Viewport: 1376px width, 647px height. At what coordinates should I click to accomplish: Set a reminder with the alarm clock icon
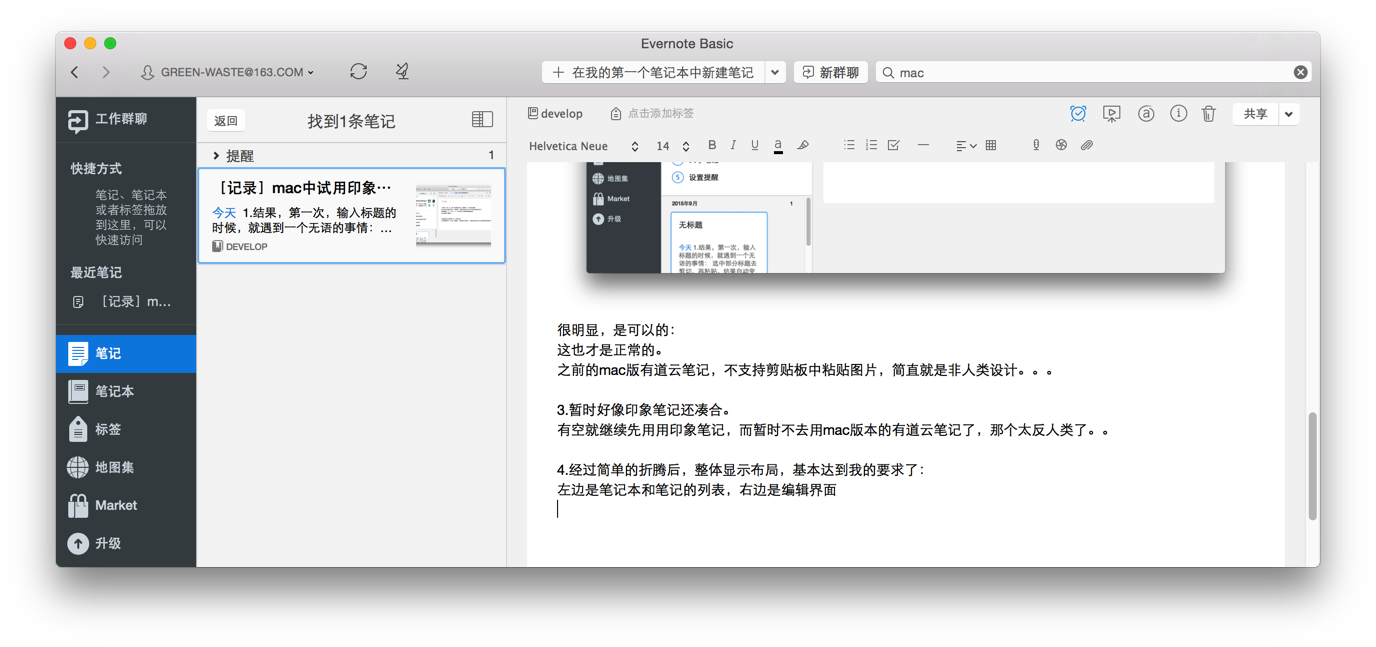(x=1078, y=114)
